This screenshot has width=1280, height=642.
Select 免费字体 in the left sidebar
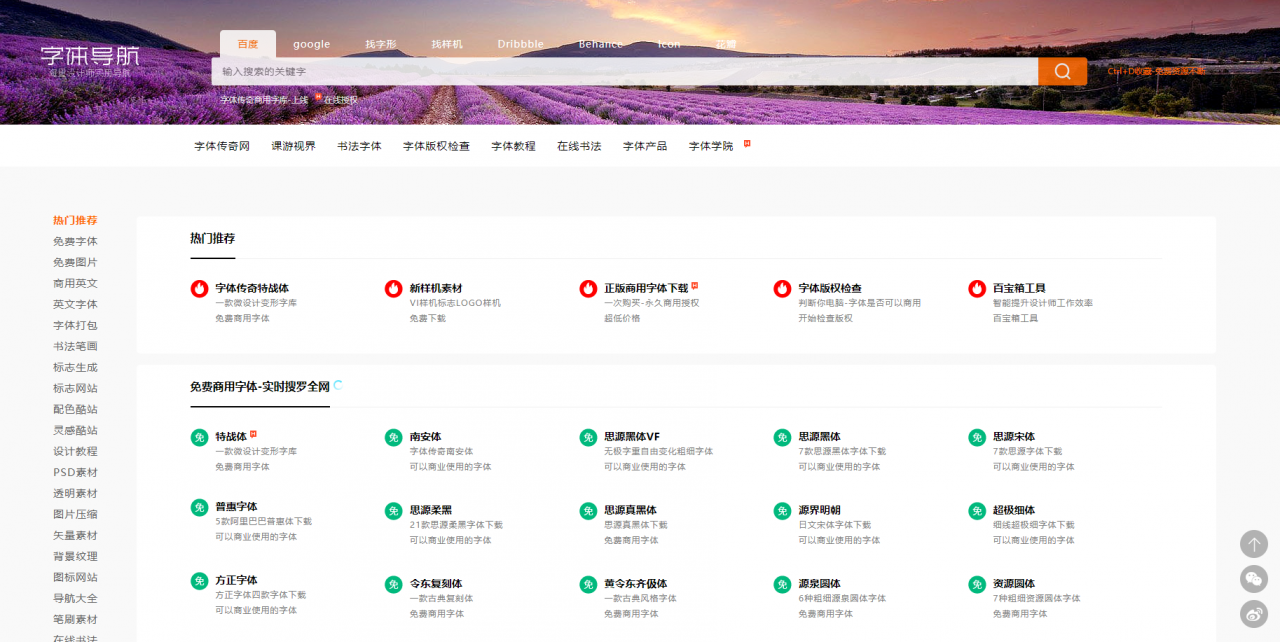[75, 241]
